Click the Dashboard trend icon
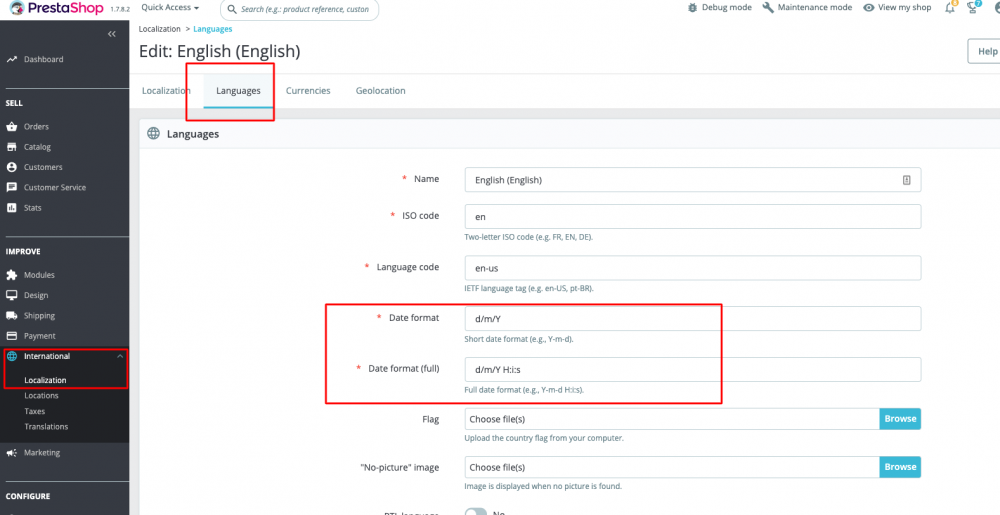Viewport: 1000px width, 515px height. pos(11,59)
